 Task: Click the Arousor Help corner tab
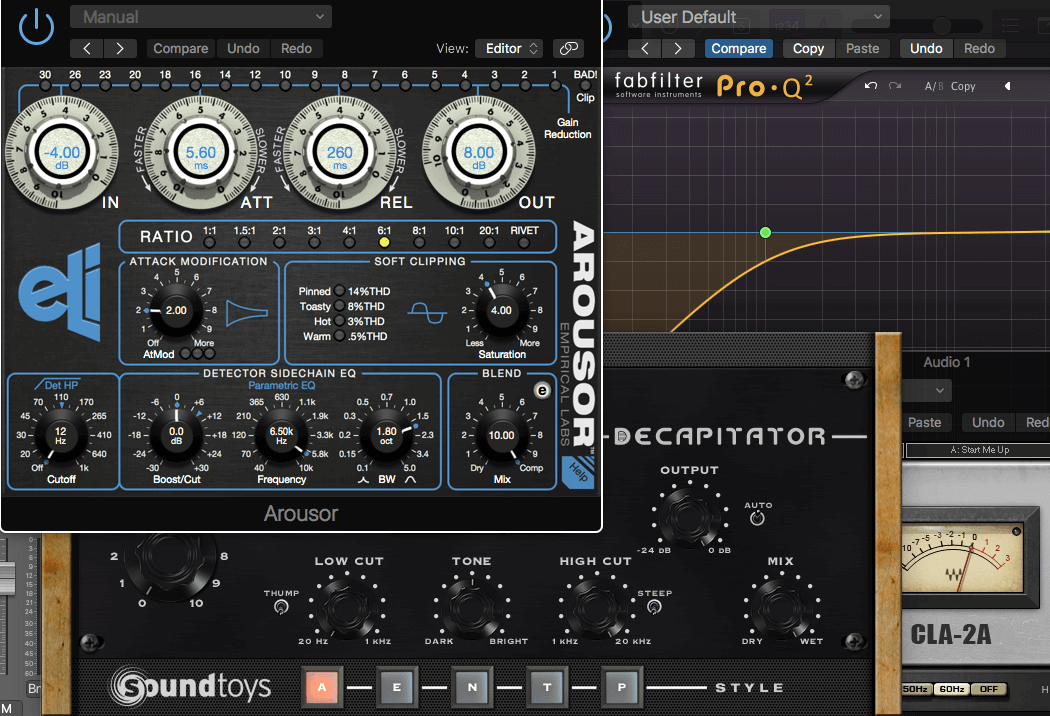[x=578, y=473]
